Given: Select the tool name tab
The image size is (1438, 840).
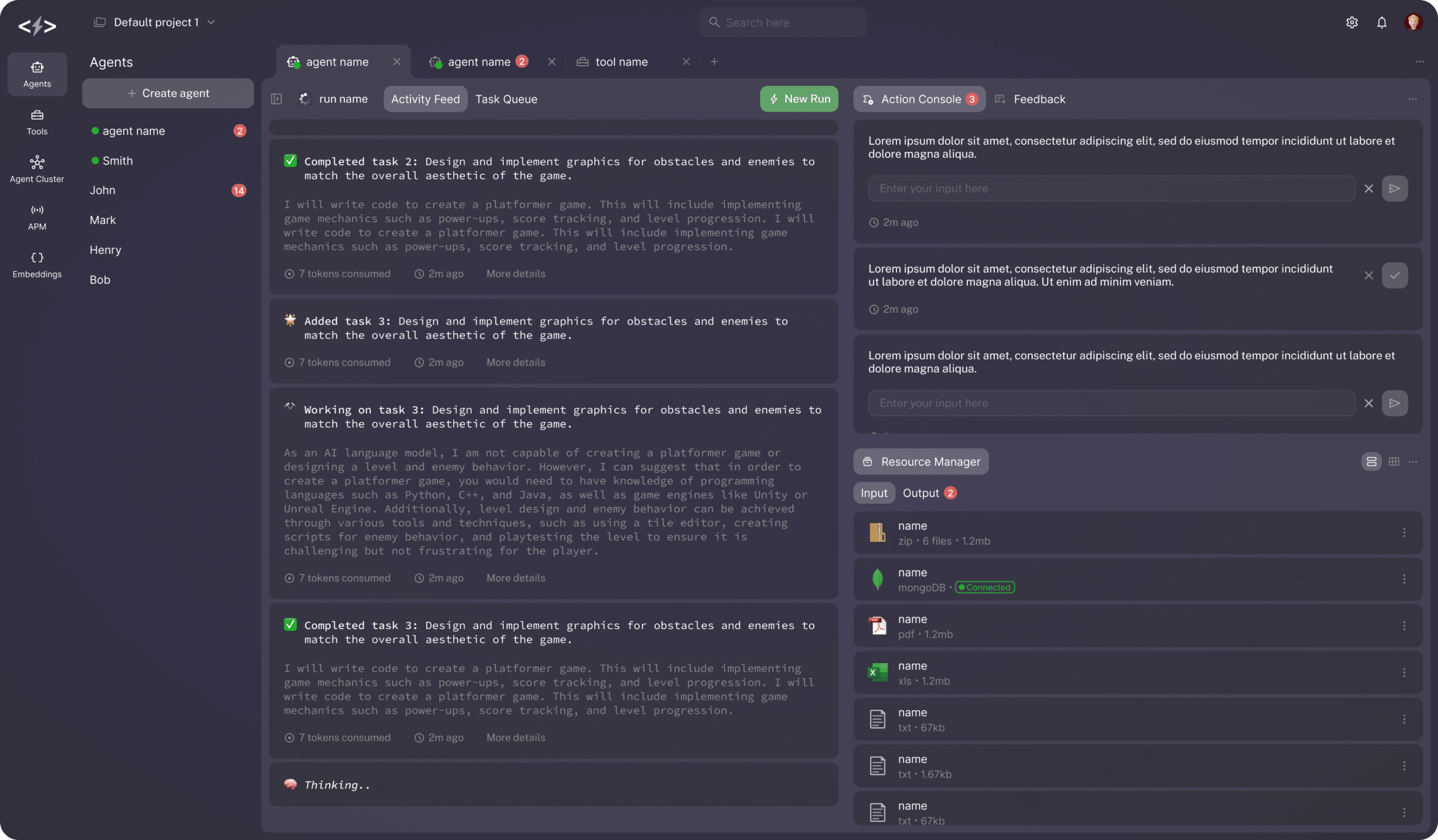Looking at the screenshot, I should [x=621, y=62].
